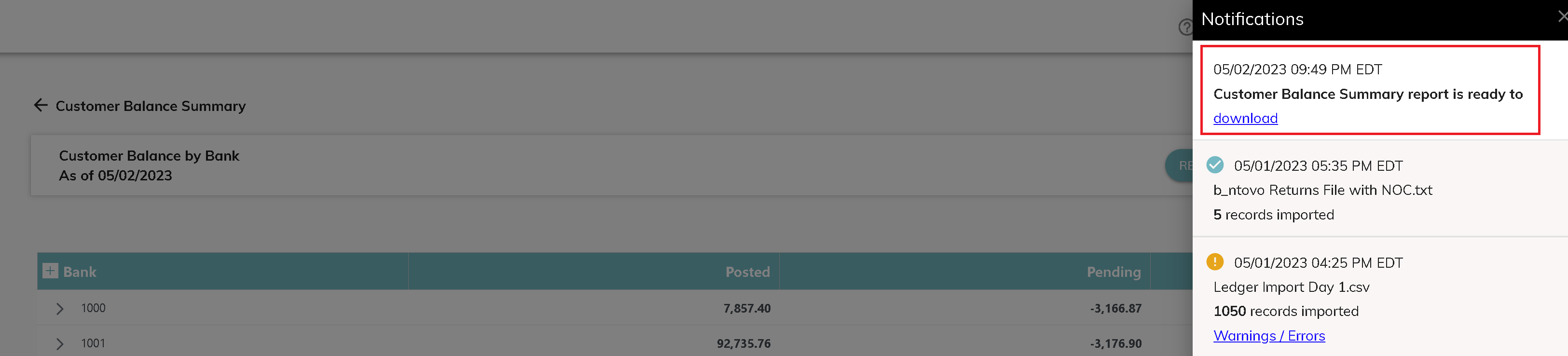Click the Pending column header
1568x356 pixels.
point(1114,272)
